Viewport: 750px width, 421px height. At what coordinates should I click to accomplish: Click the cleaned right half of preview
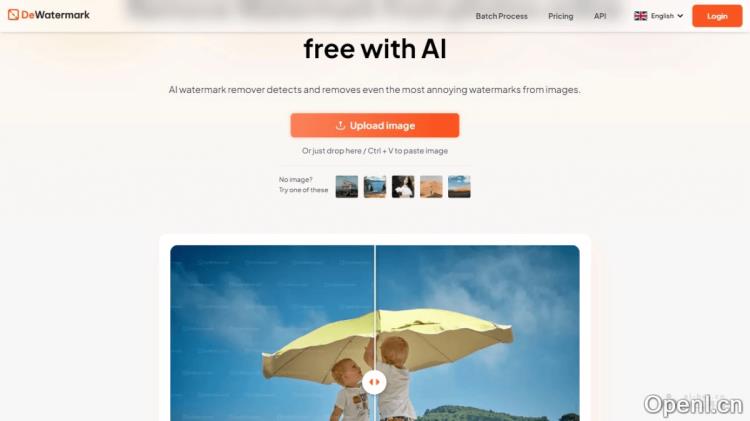click(x=477, y=333)
